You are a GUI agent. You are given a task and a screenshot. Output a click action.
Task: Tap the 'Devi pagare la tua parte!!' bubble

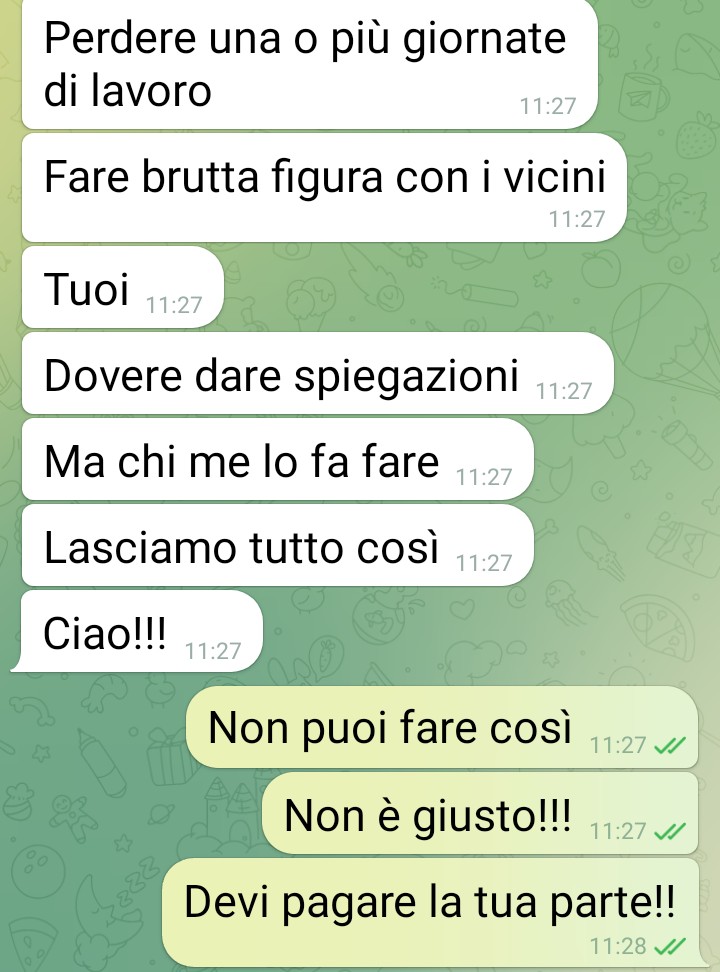tap(432, 913)
